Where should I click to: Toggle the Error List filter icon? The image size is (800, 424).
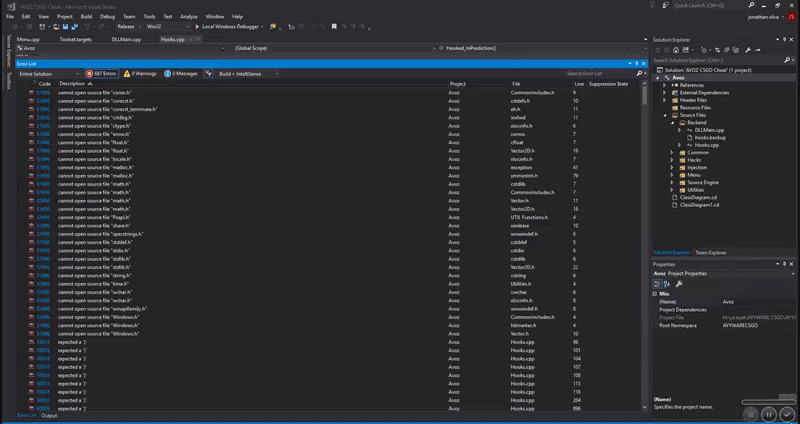(209, 74)
